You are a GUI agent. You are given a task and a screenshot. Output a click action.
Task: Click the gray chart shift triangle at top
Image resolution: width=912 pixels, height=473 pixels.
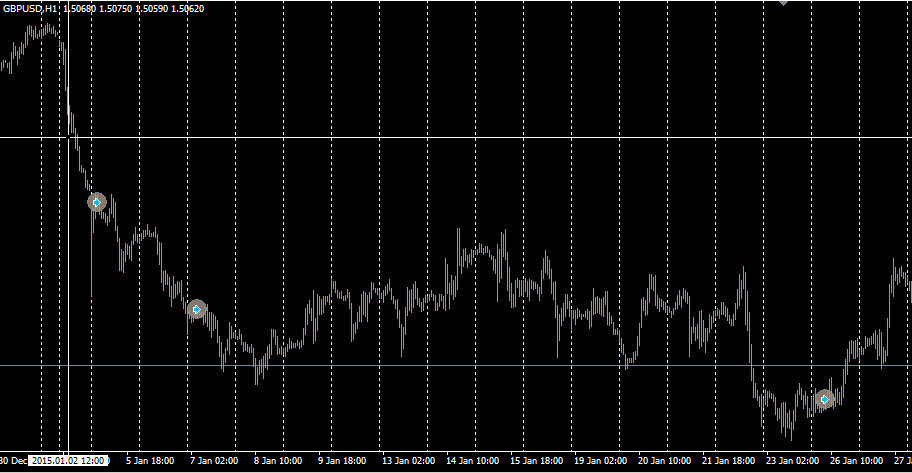pos(783,2)
